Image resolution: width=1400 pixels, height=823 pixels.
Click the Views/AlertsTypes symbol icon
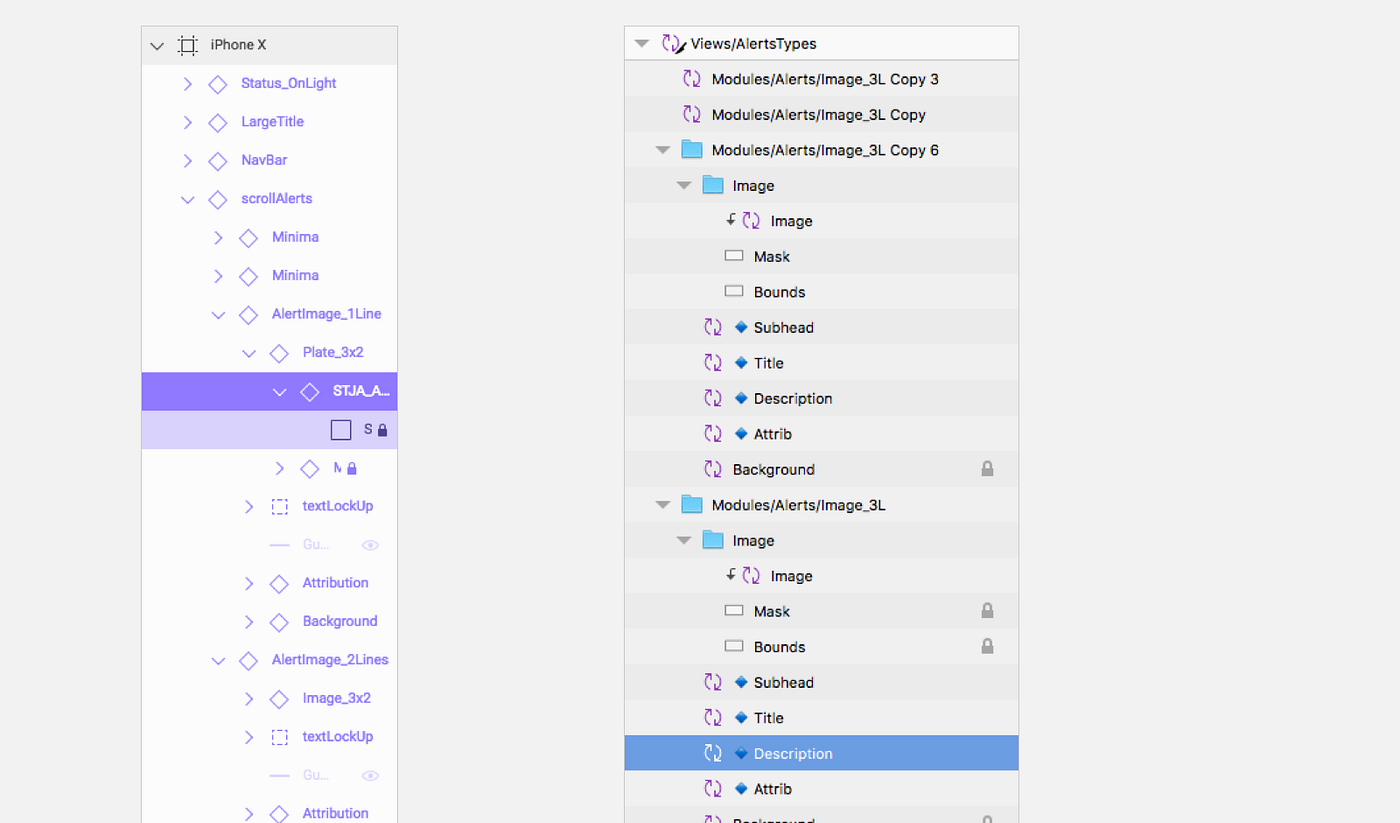(674, 44)
